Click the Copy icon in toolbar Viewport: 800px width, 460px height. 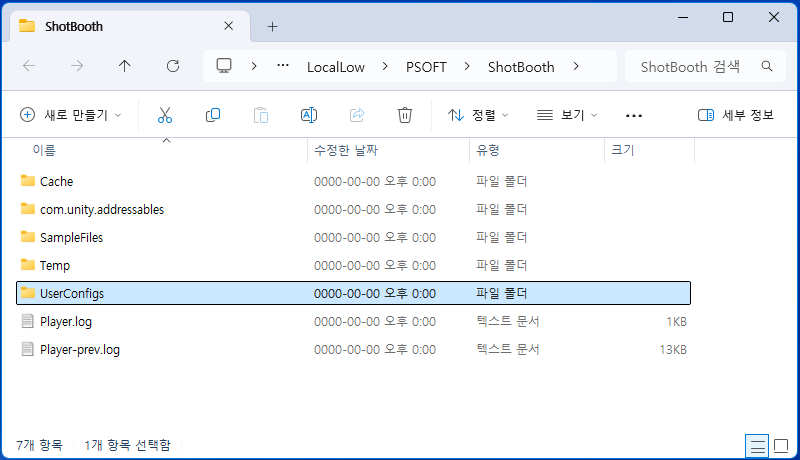(213, 115)
